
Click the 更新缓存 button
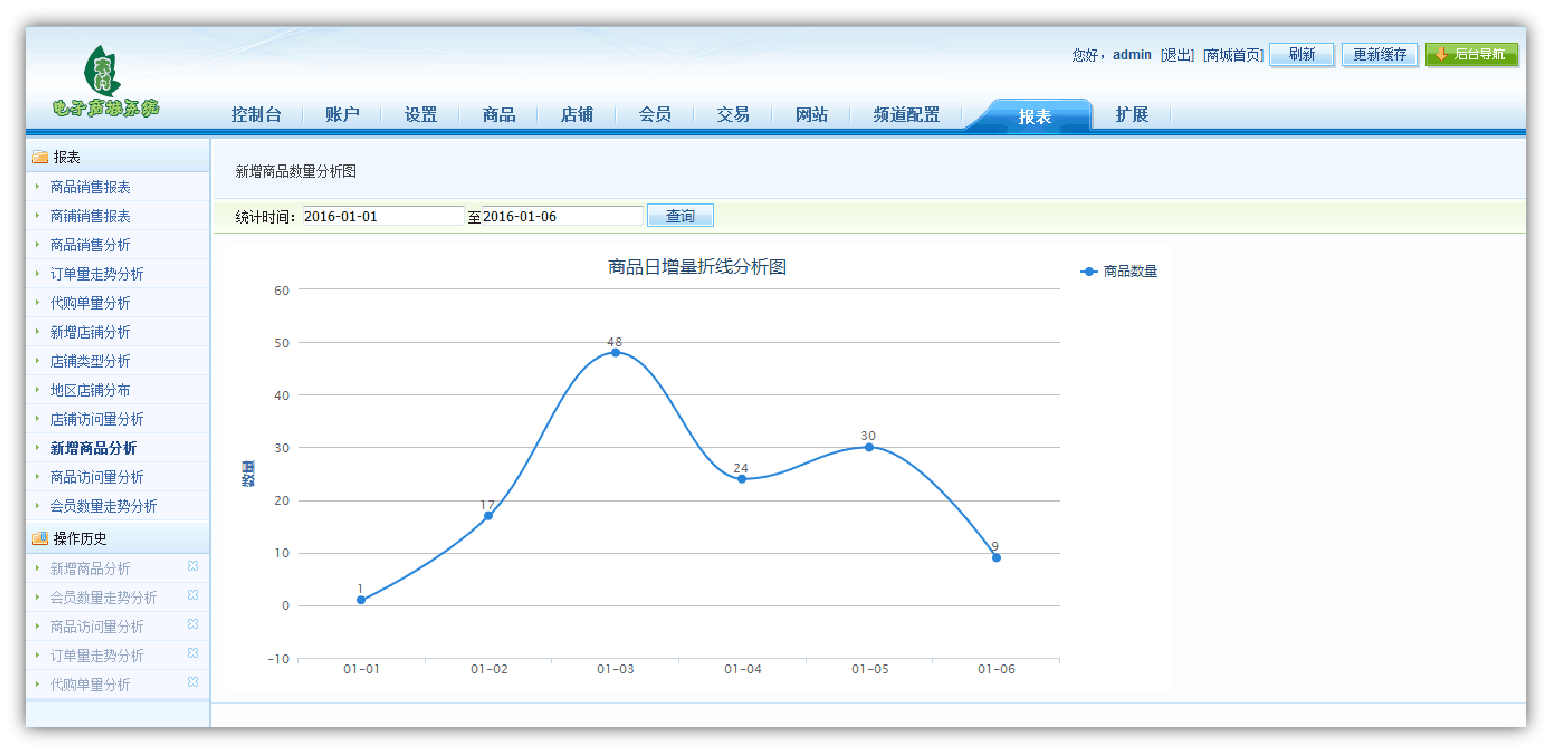tap(1379, 55)
